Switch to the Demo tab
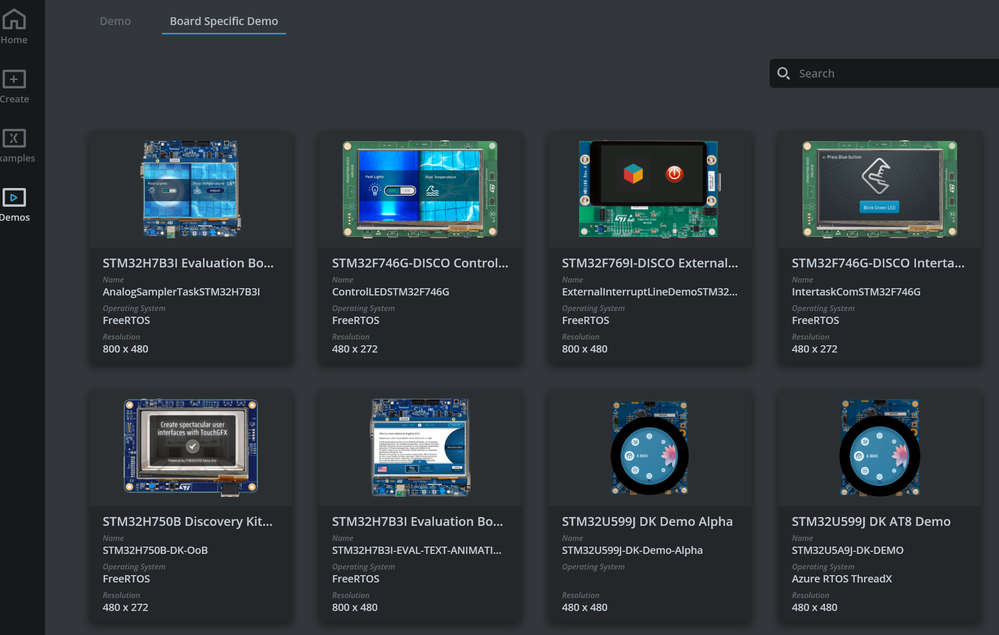This screenshot has width=999, height=635. click(115, 20)
